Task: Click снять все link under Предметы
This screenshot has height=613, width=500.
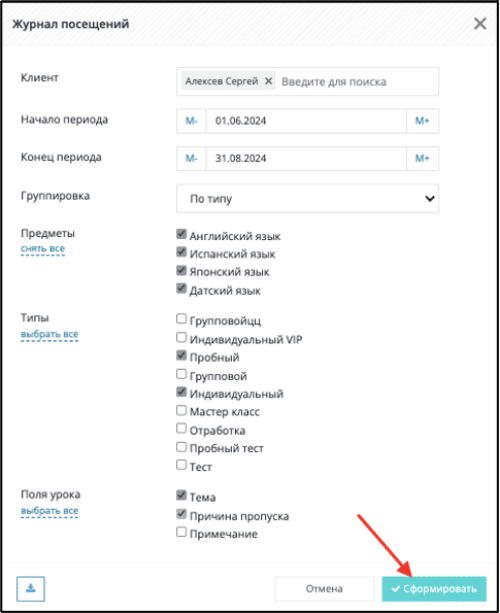Action: (x=43, y=249)
